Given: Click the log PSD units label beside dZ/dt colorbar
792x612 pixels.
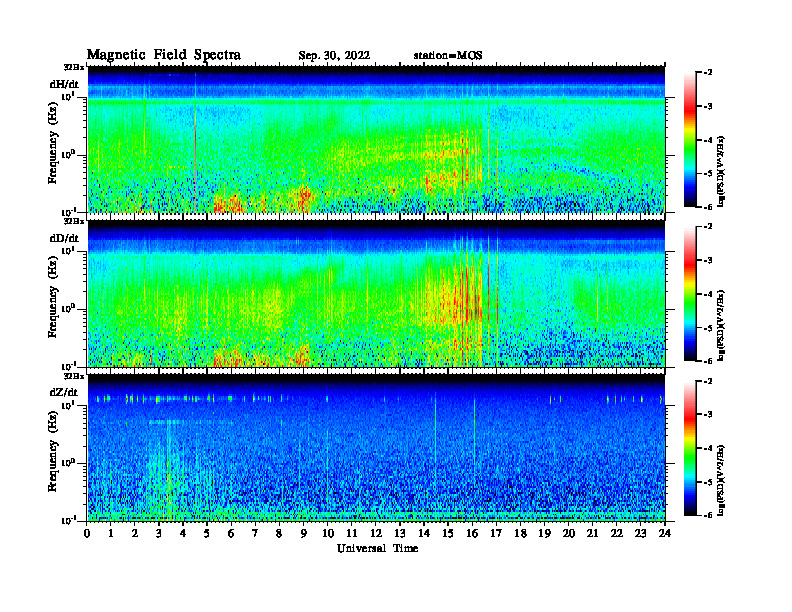Looking at the screenshot, I should point(721,480).
